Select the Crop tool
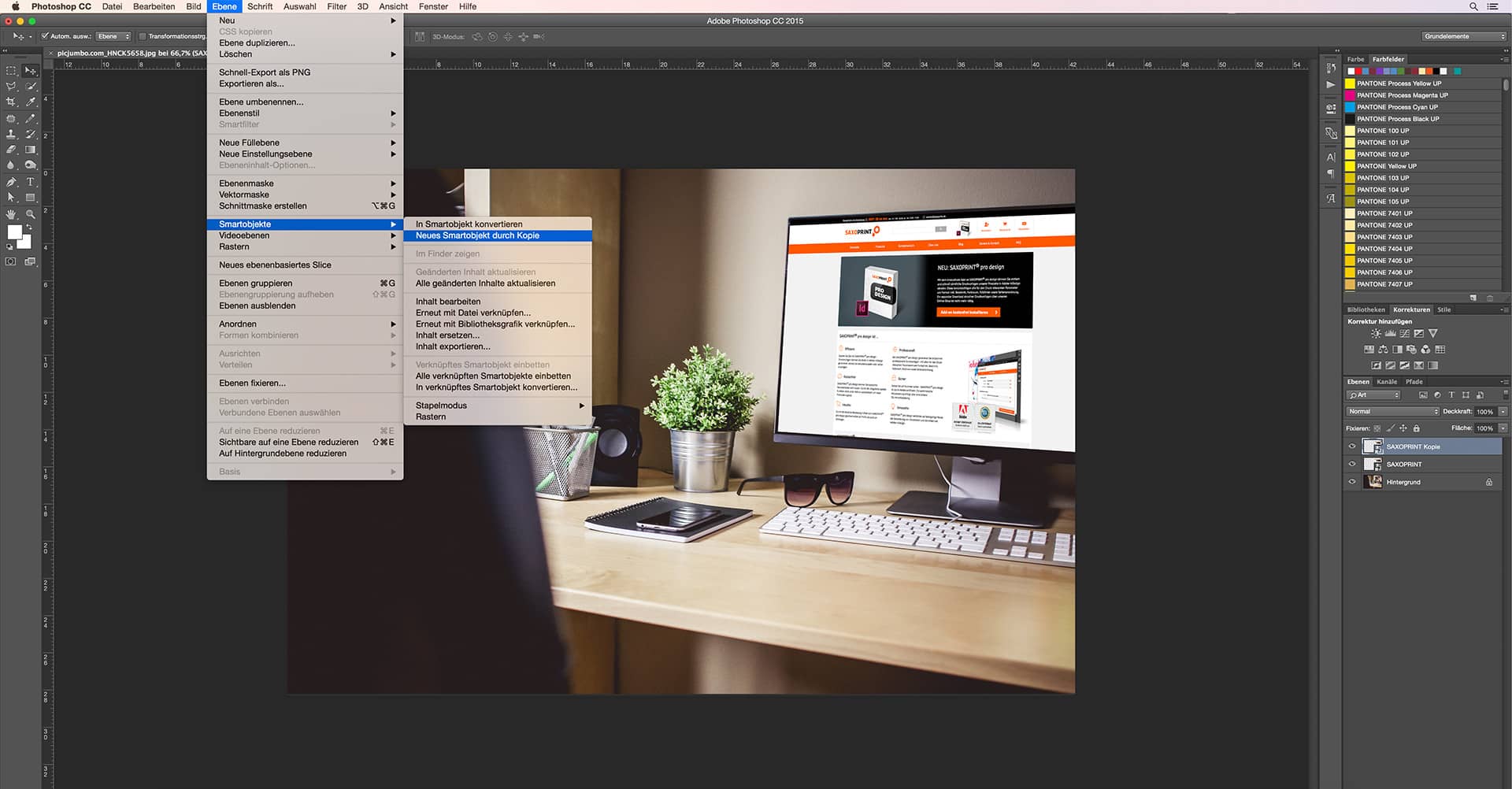1512x789 pixels. [x=12, y=101]
